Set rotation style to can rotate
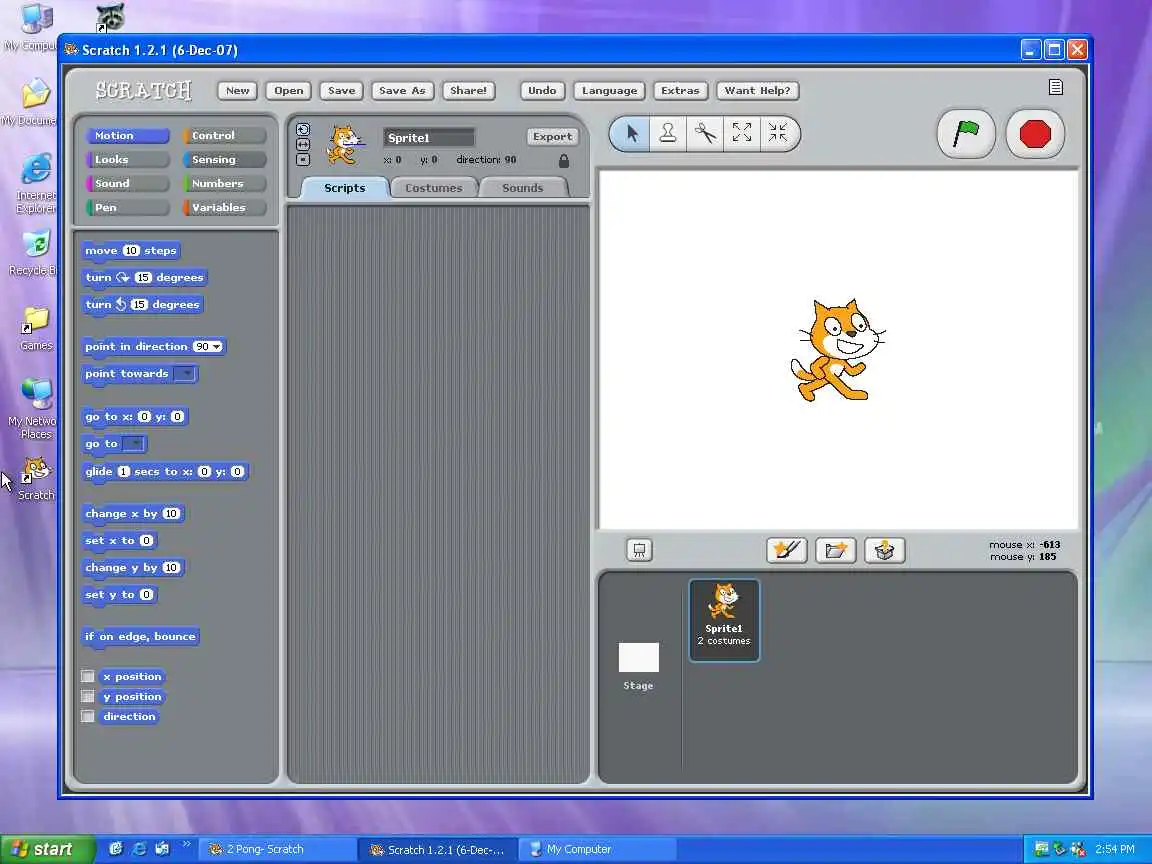 [x=303, y=130]
